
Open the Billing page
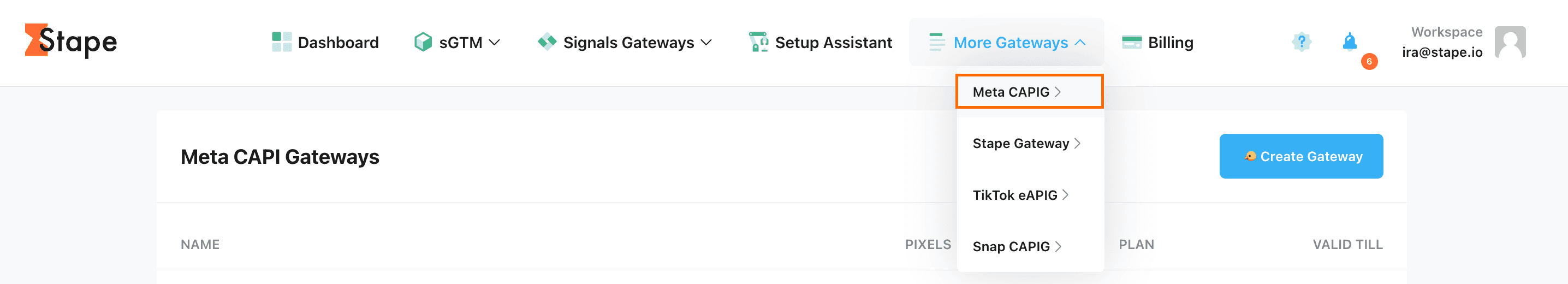click(x=1170, y=43)
